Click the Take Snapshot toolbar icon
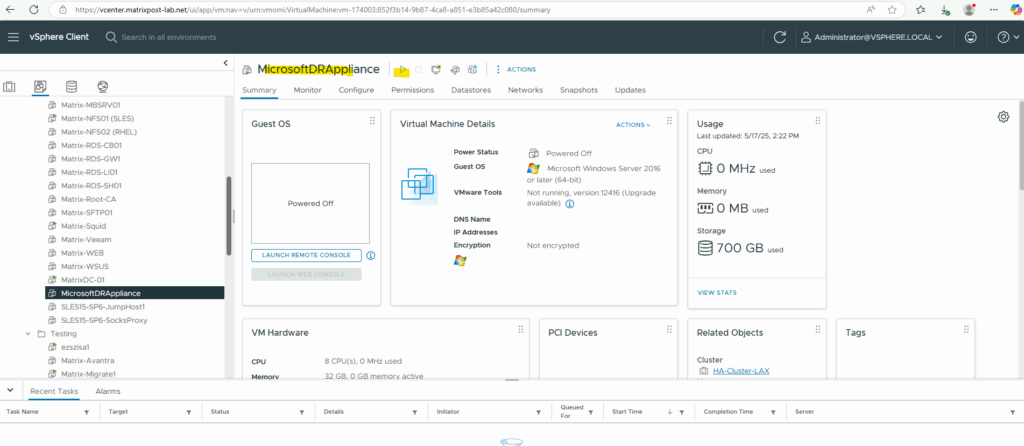Screen dimensions: 1024x446 pos(472,70)
